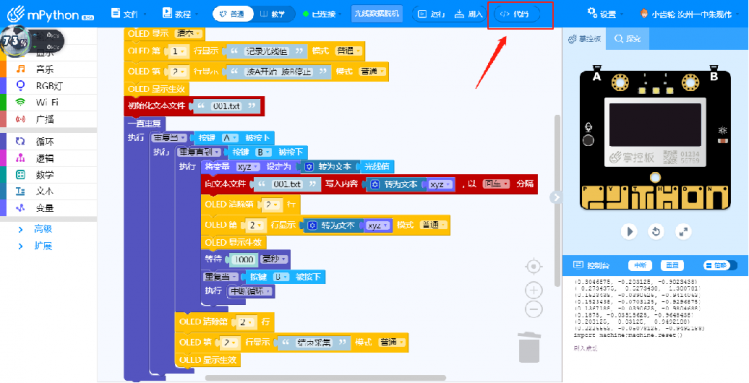This screenshot has width=749, height=383.
Task: Flash the program with 刷入 button
Action: point(468,14)
